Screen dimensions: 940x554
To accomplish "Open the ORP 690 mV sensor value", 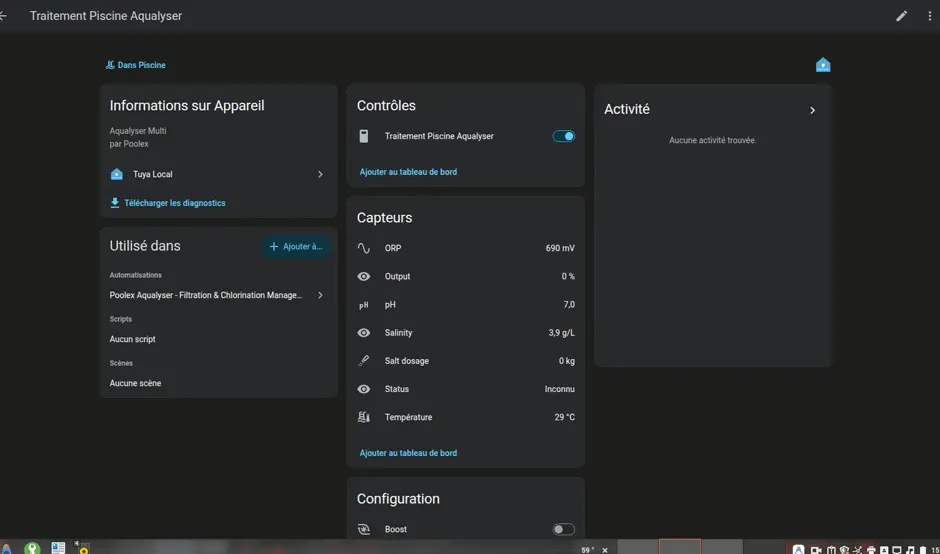I will 560,248.
